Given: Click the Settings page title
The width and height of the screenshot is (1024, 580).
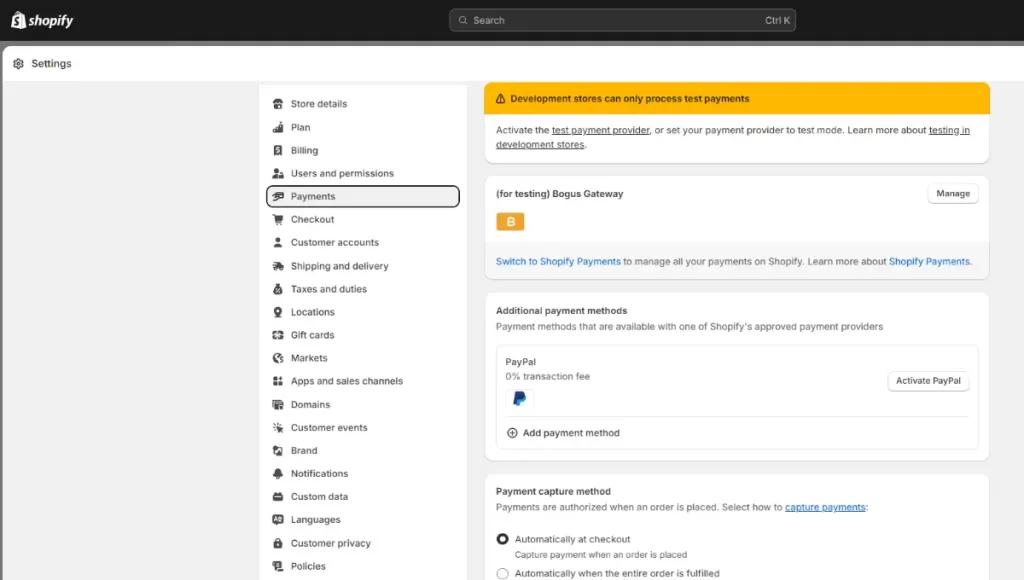Looking at the screenshot, I should (x=51, y=63).
